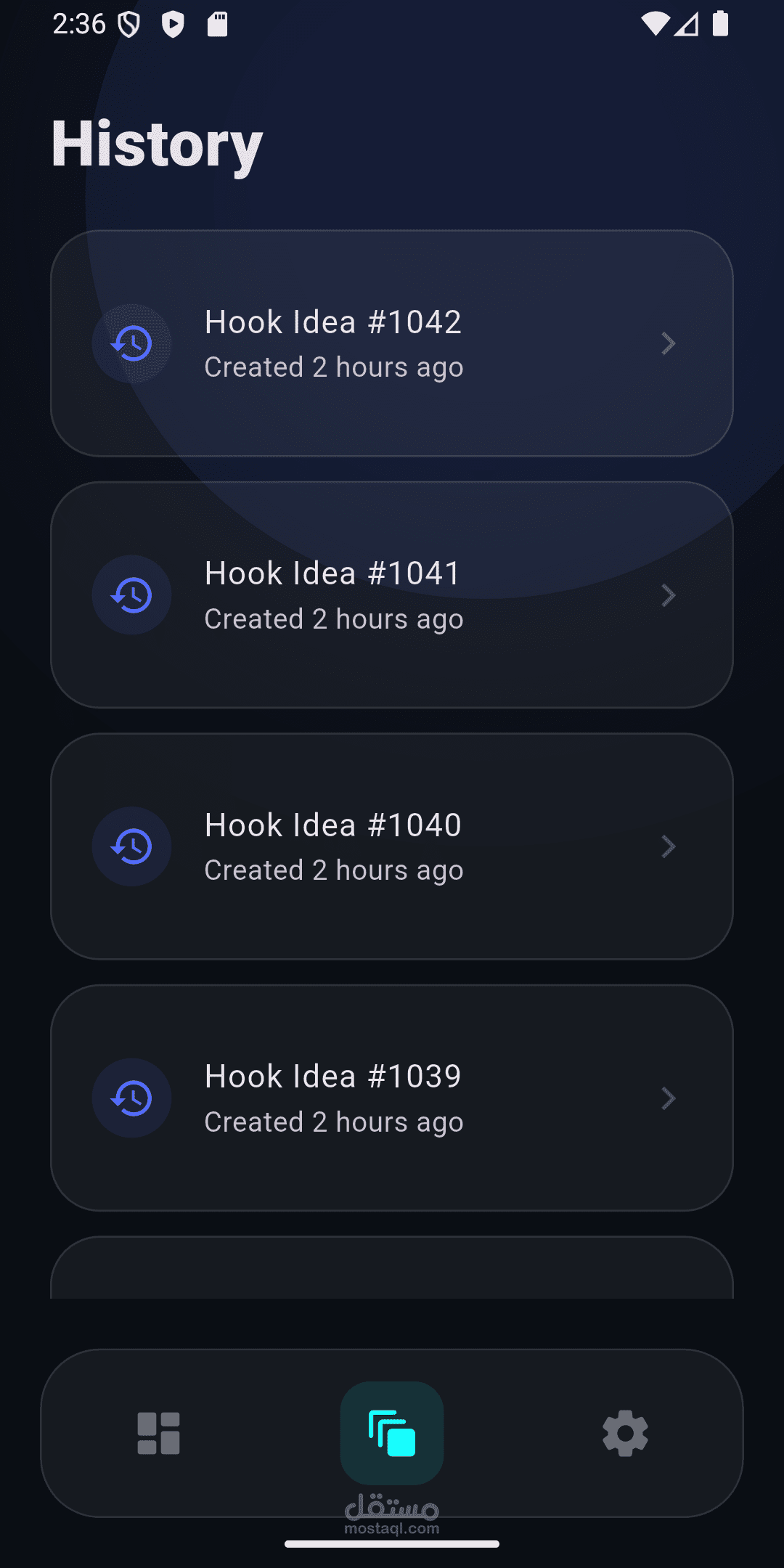This screenshot has height=1568, width=784.
Task: Open the Hook Idea #1041 title
Action: tap(333, 573)
